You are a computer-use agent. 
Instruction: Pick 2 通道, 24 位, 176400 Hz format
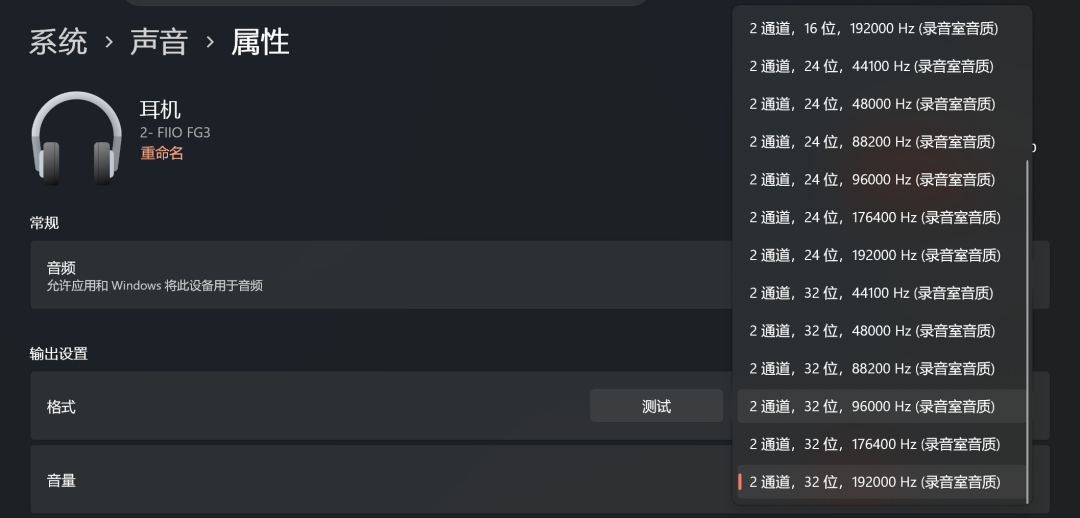click(x=882, y=218)
